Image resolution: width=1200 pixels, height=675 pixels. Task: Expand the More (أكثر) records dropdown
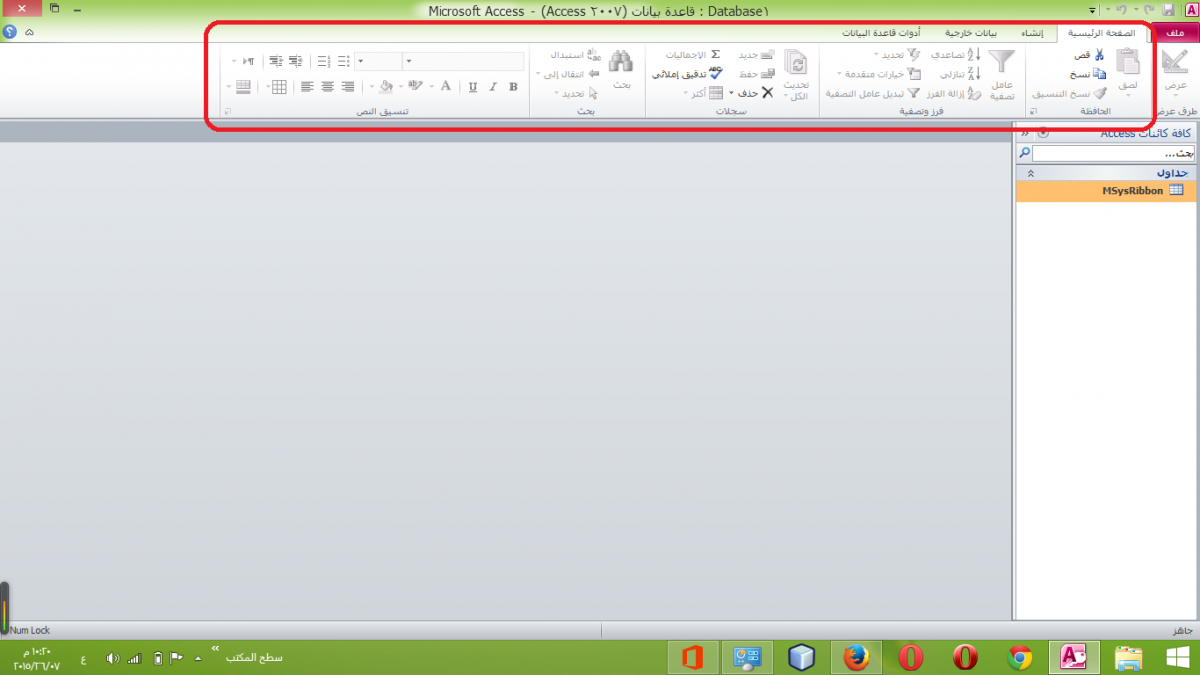pyautogui.click(x=687, y=93)
